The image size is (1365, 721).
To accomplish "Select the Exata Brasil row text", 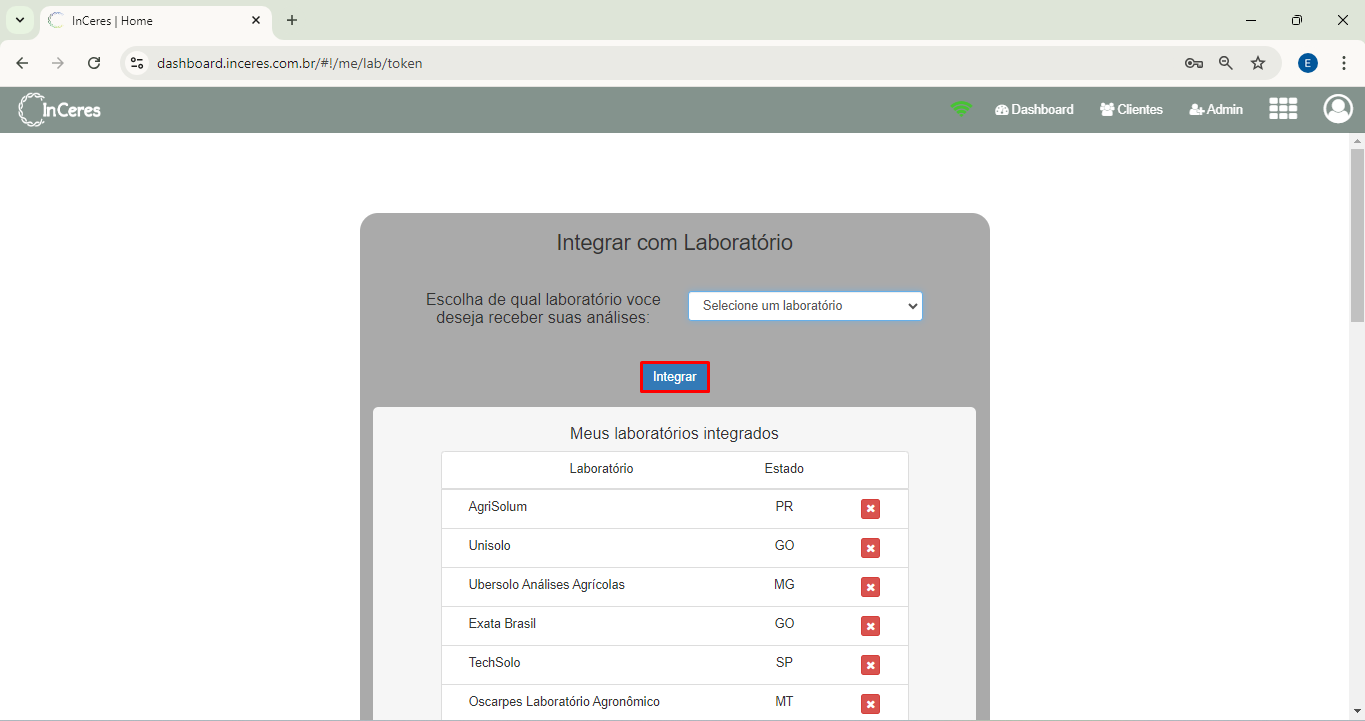I will click(502, 624).
